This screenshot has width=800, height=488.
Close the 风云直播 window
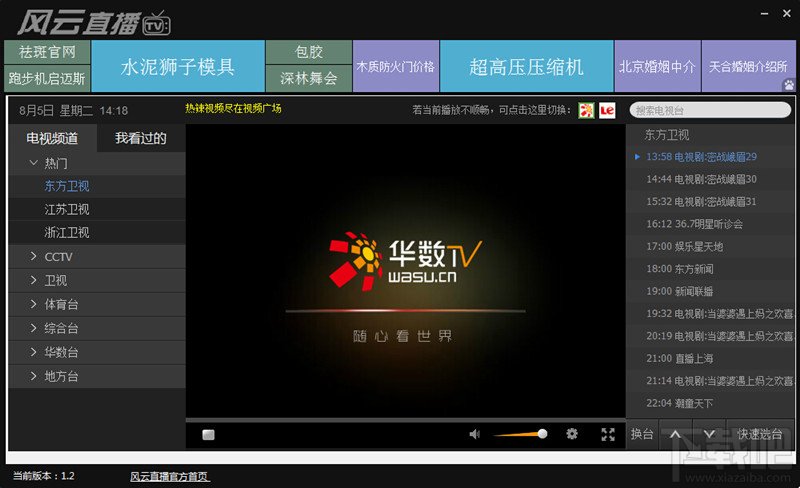787,14
